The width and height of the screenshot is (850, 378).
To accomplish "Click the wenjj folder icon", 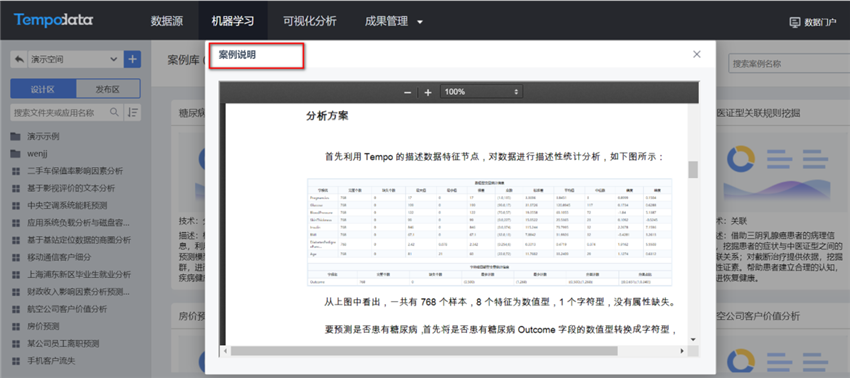I will click(15, 153).
